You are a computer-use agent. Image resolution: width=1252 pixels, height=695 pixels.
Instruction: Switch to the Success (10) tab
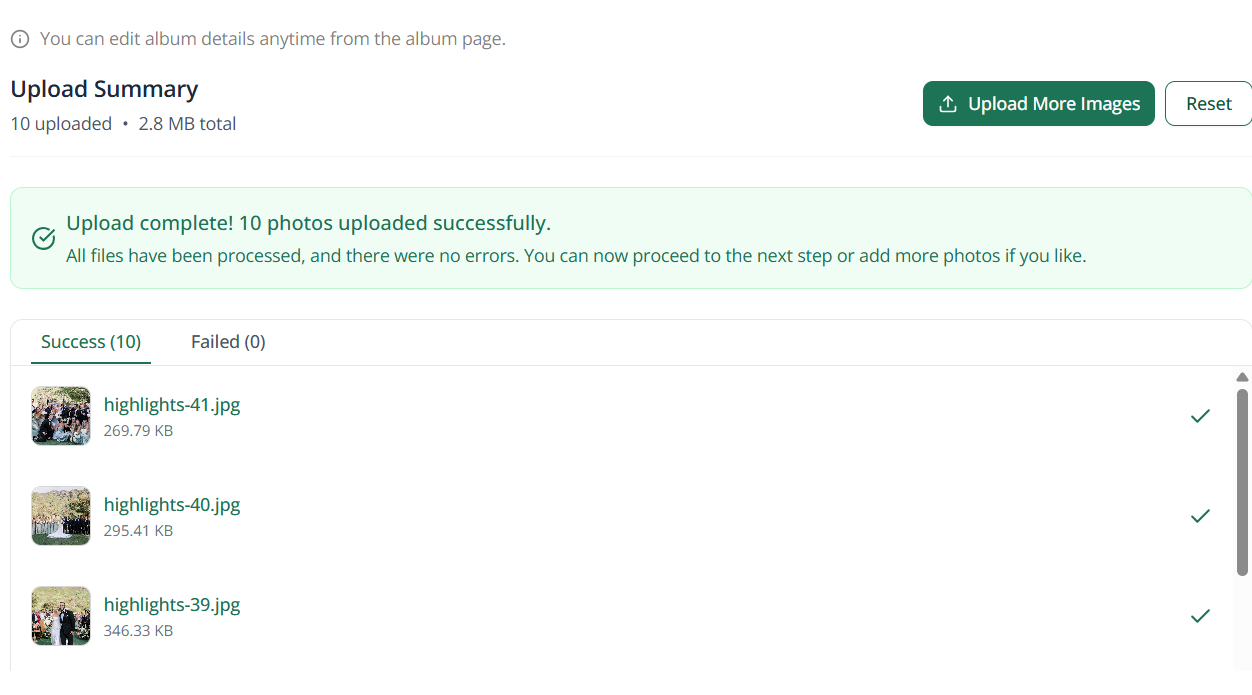tap(91, 342)
